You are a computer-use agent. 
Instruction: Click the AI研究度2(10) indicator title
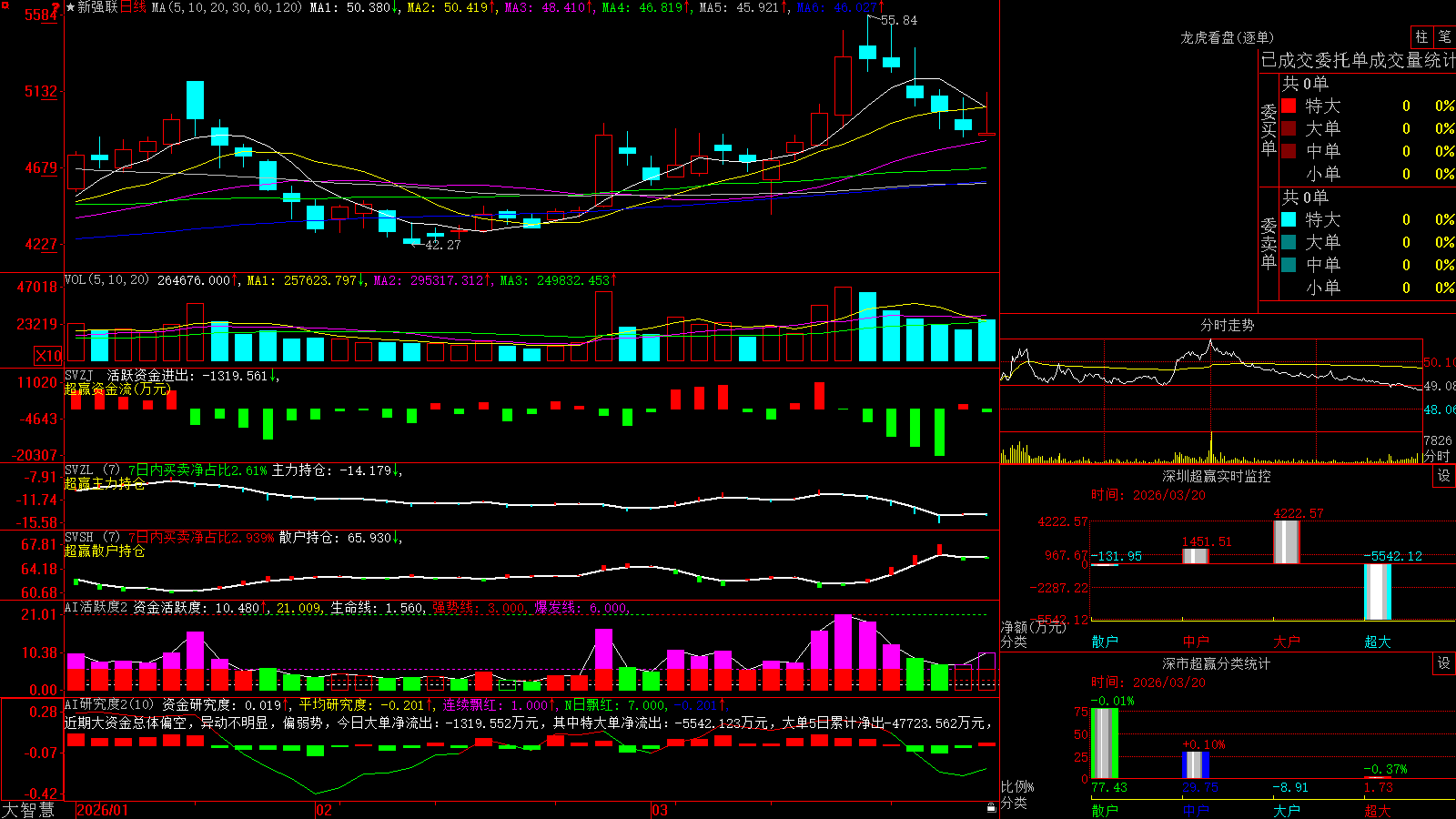coord(109,704)
